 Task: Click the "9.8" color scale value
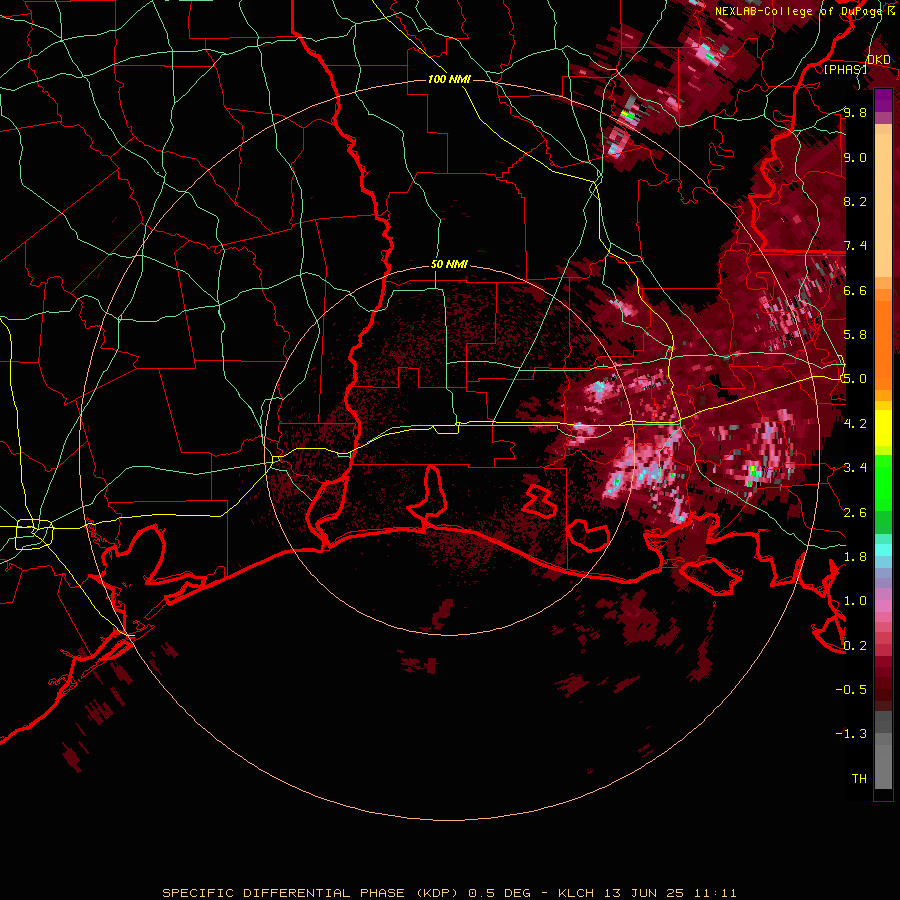855,113
